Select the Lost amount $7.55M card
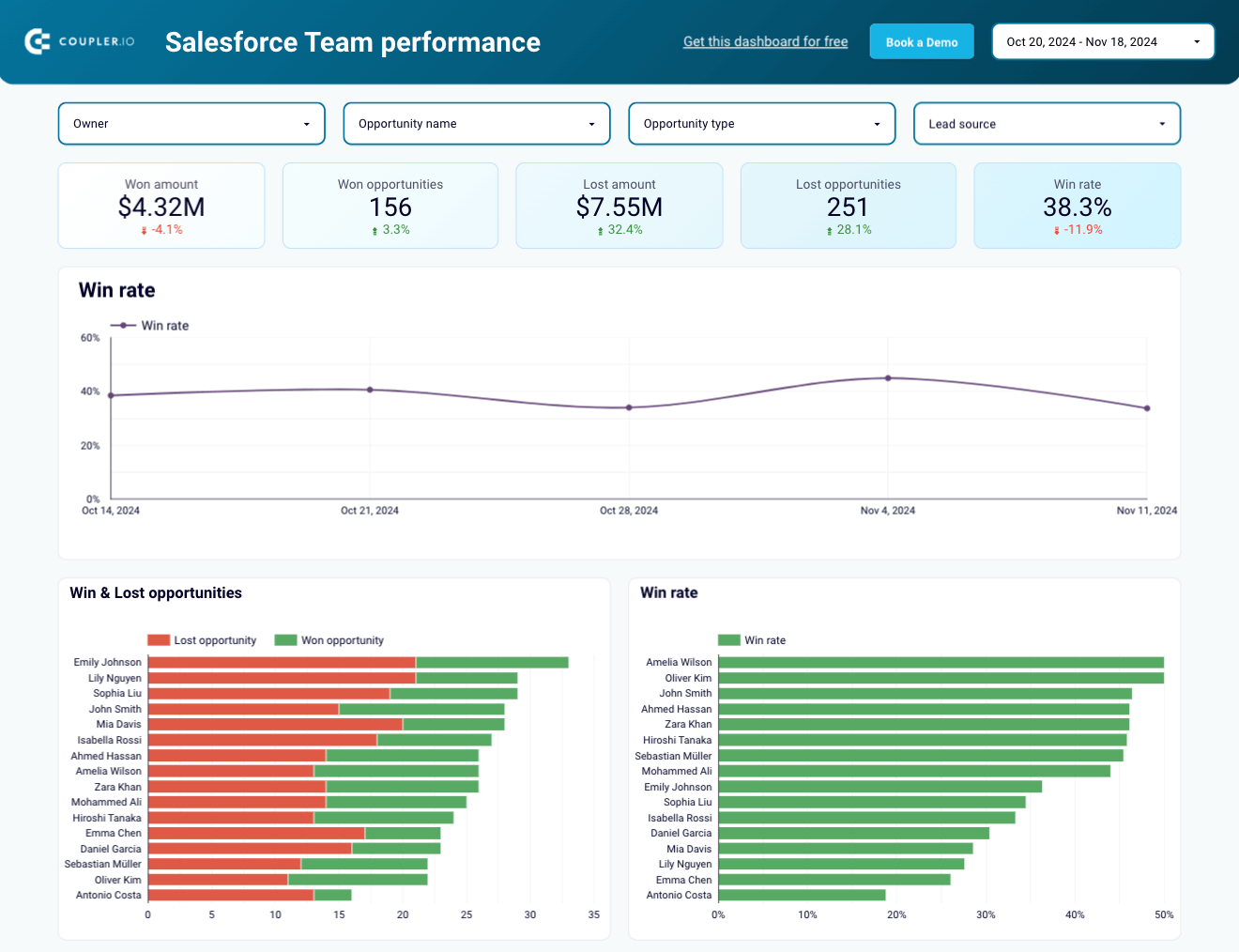This screenshot has height=952, width=1239. tap(619, 206)
